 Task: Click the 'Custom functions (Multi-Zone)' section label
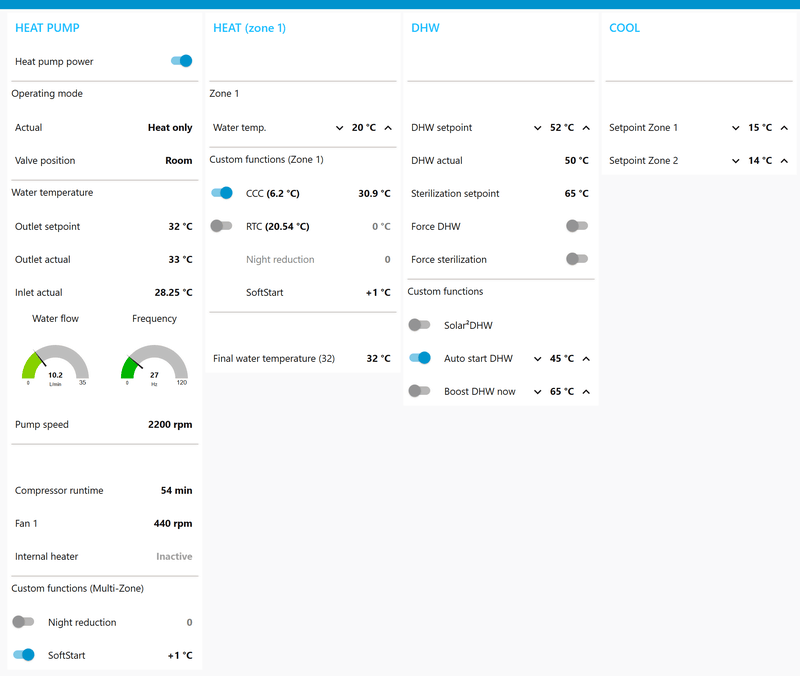coord(78,588)
